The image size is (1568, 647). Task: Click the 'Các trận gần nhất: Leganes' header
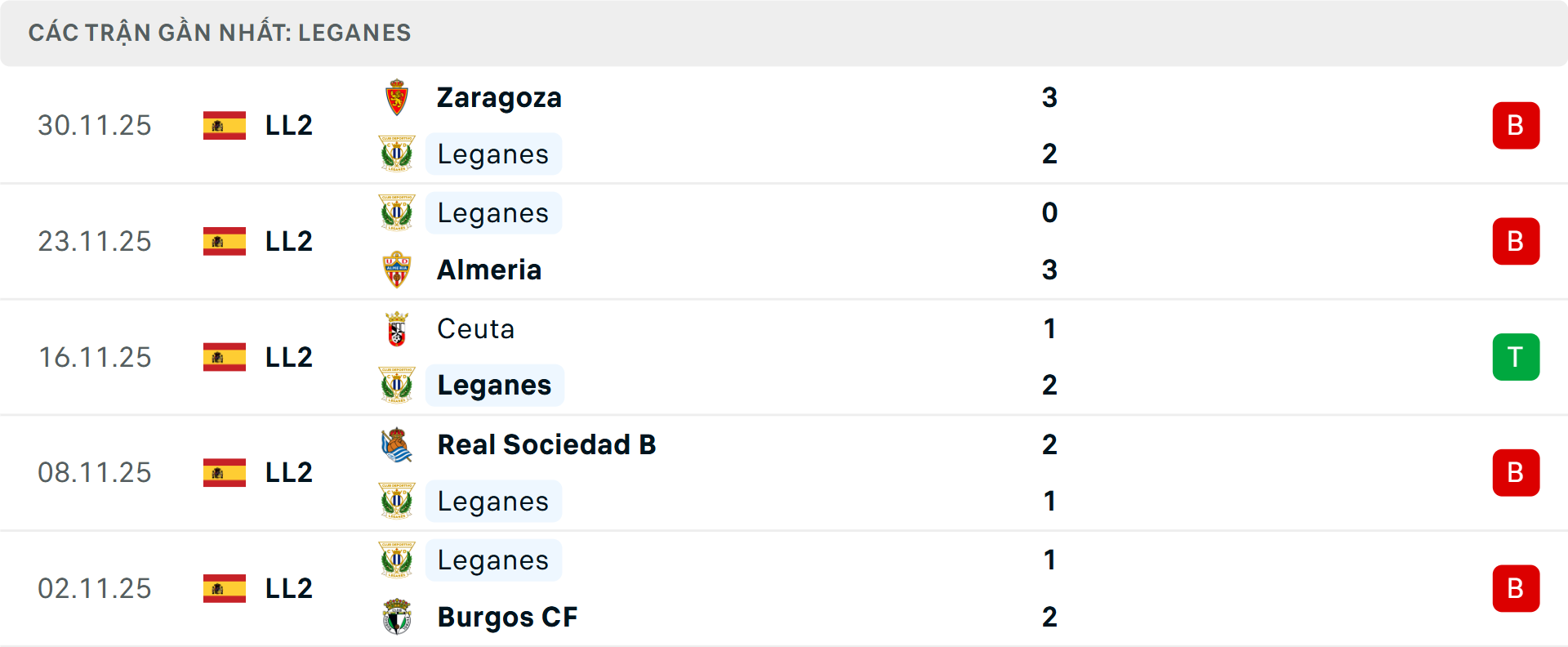pyautogui.click(x=220, y=33)
